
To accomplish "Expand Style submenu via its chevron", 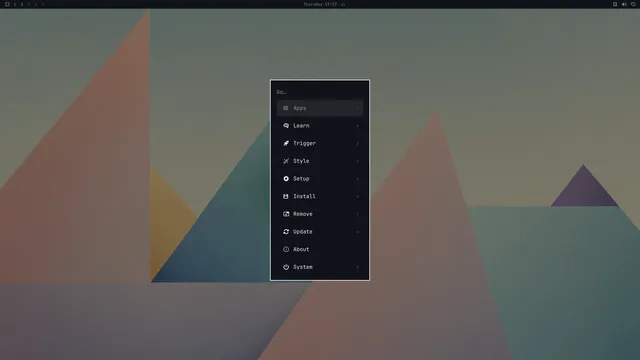I will [358, 161].
